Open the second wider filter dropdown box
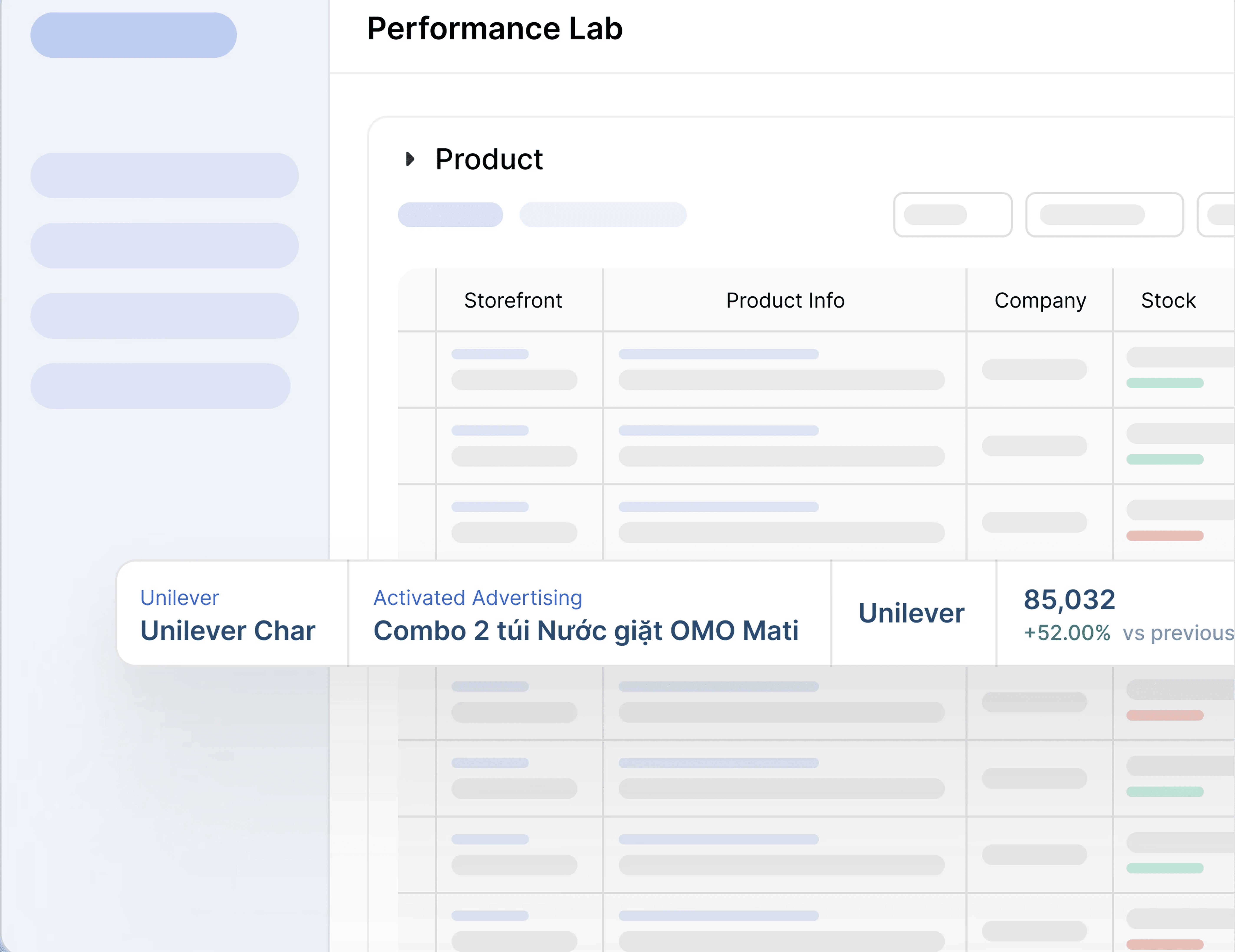The width and height of the screenshot is (1235, 952). click(x=1104, y=215)
